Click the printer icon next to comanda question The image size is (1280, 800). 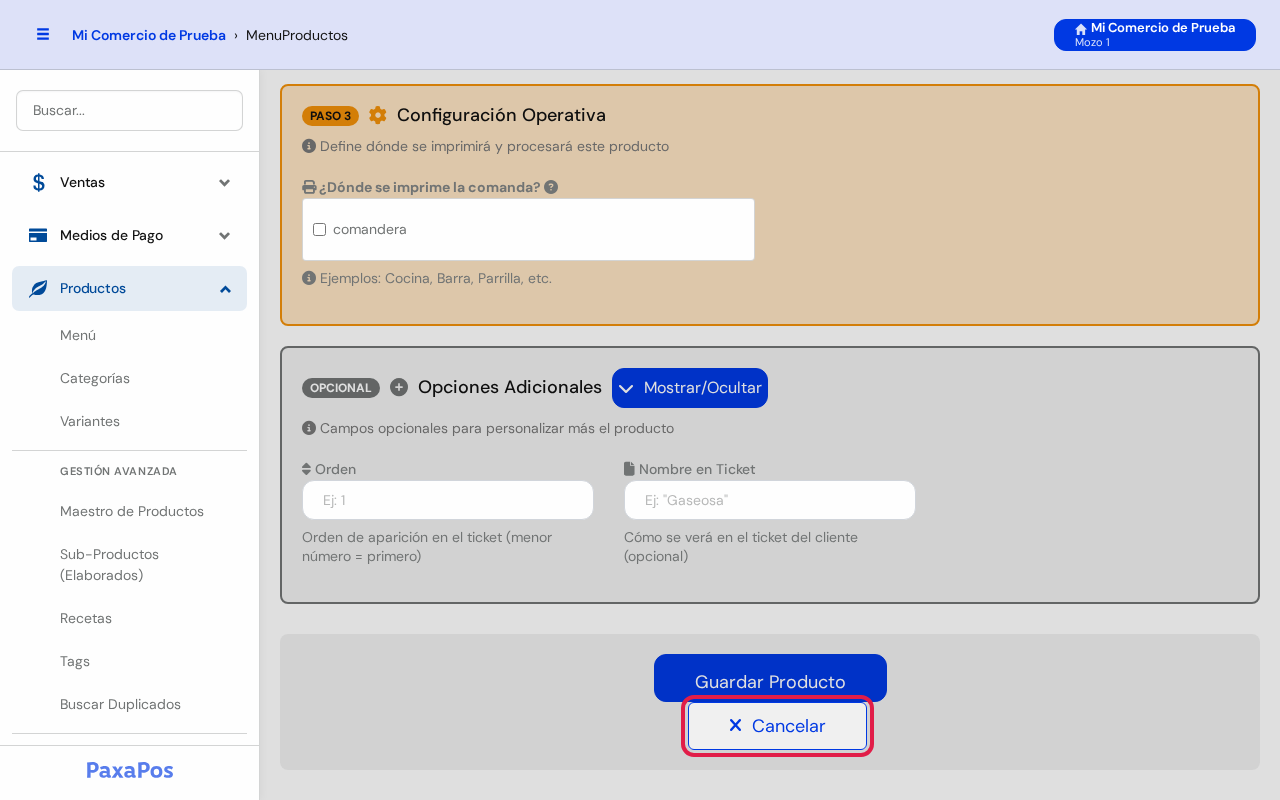coord(309,187)
